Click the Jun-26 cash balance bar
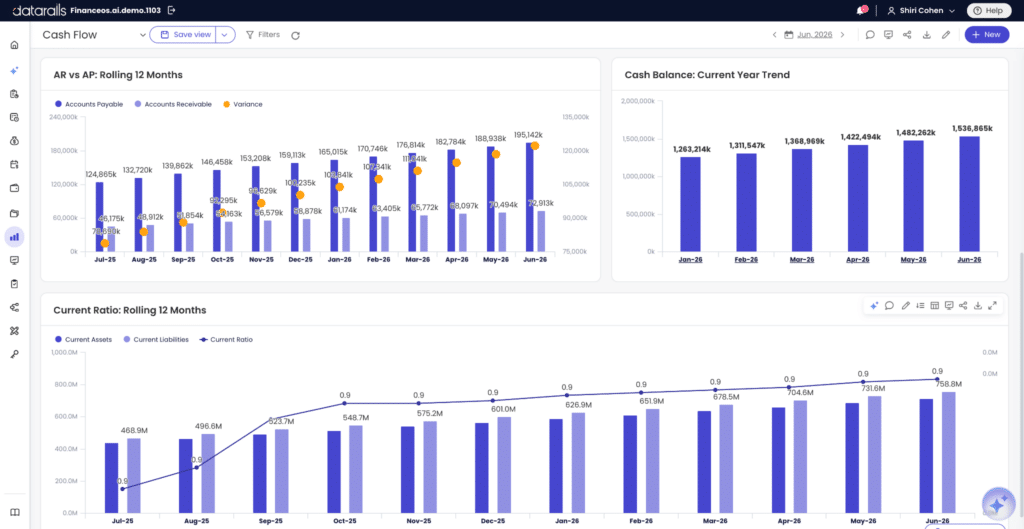Viewport: 1024px width, 529px height. [x=969, y=194]
